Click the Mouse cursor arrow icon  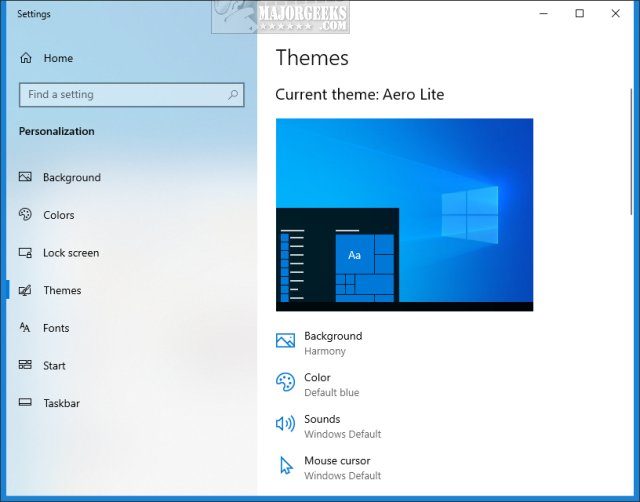click(x=286, y=465)
